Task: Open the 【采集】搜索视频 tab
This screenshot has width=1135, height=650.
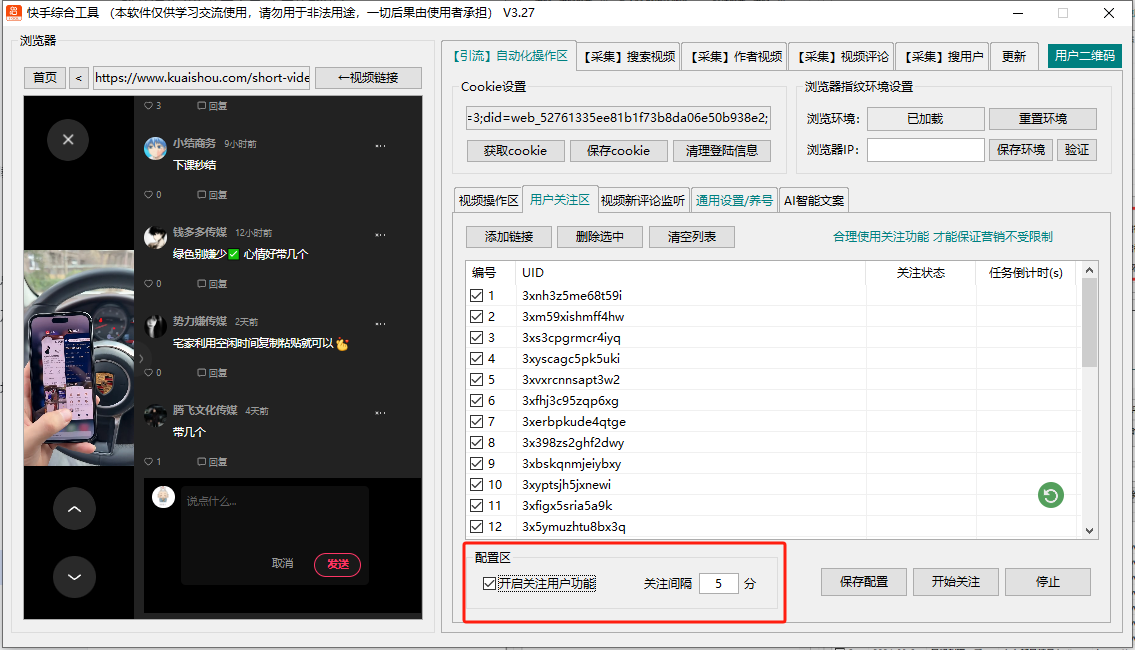Action: [x=629, y=56]
